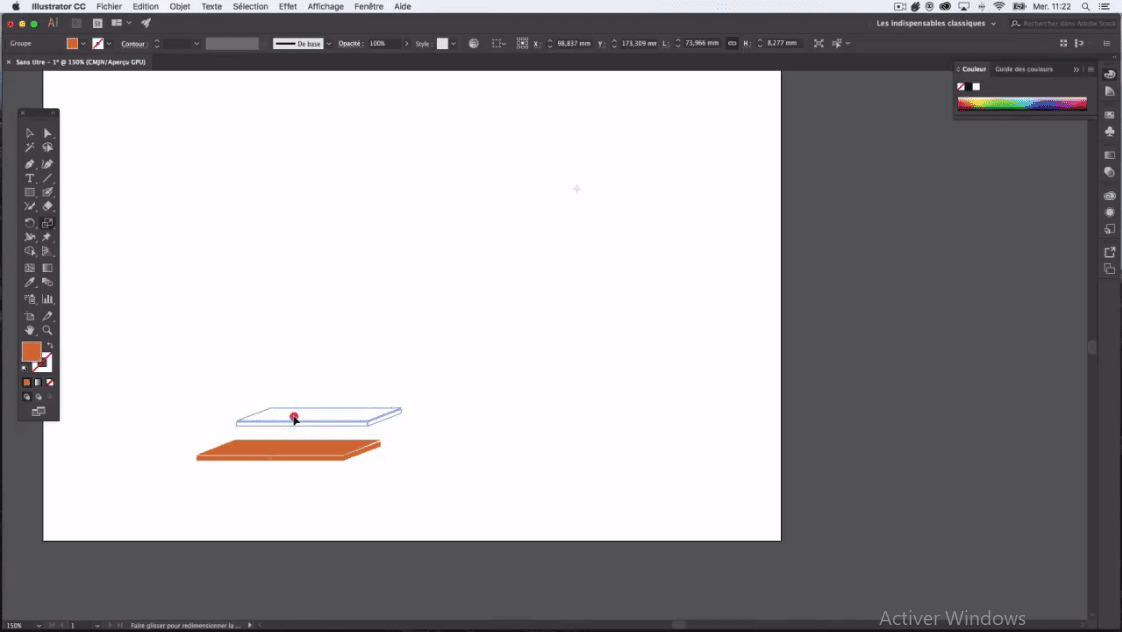Open the Libraries Creative Cloud panel icon

[x=1110, y=195]
